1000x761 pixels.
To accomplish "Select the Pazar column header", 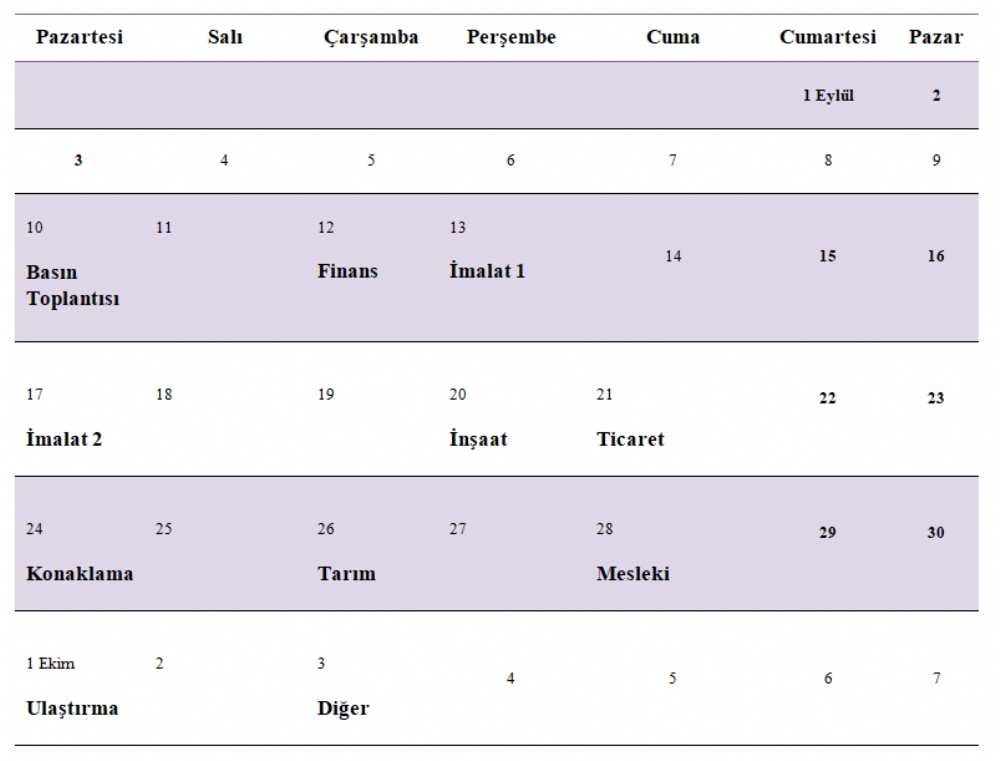I will tap(935, 38).
